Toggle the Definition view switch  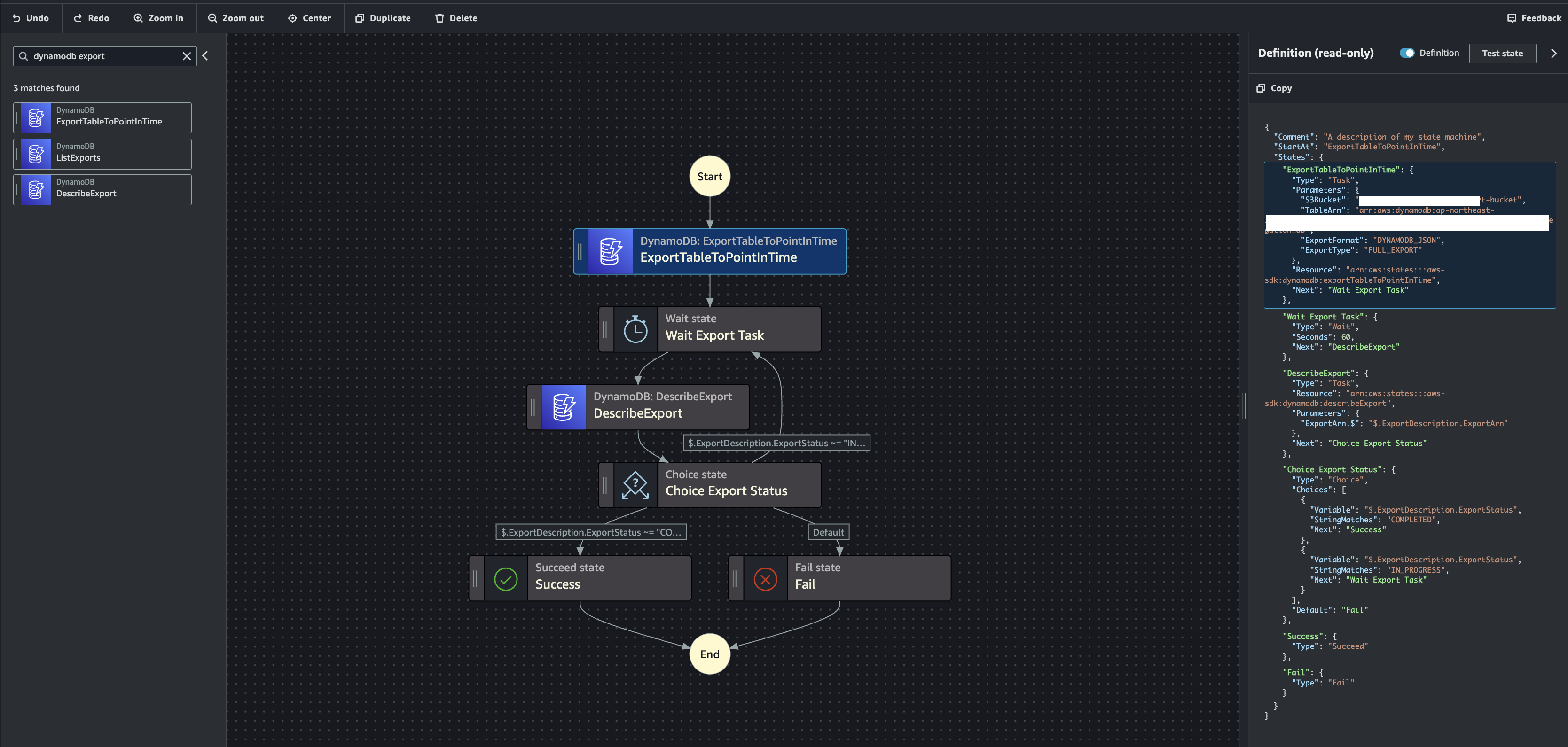point(1407,53)
